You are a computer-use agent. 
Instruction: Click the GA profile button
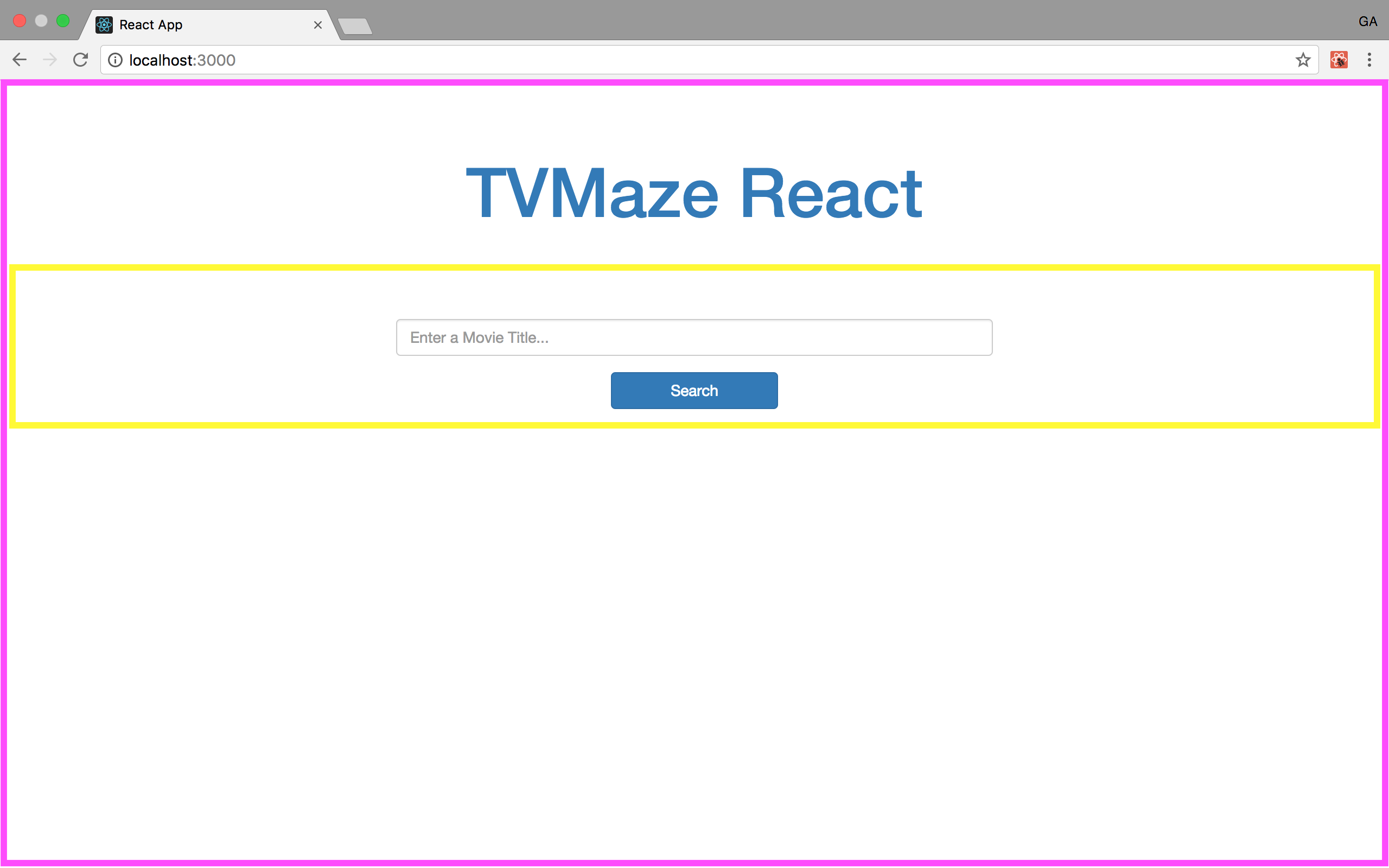tap(1367, 22)
